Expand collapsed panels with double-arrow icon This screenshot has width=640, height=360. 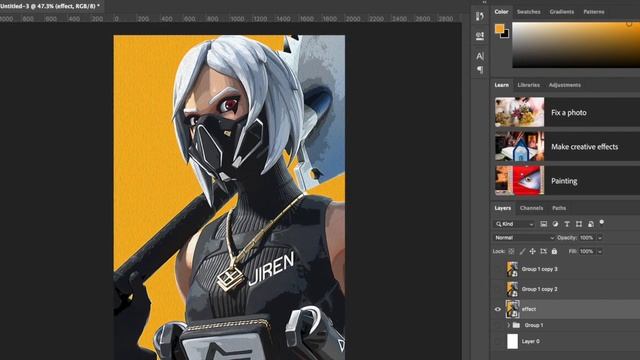coord(484,2)
